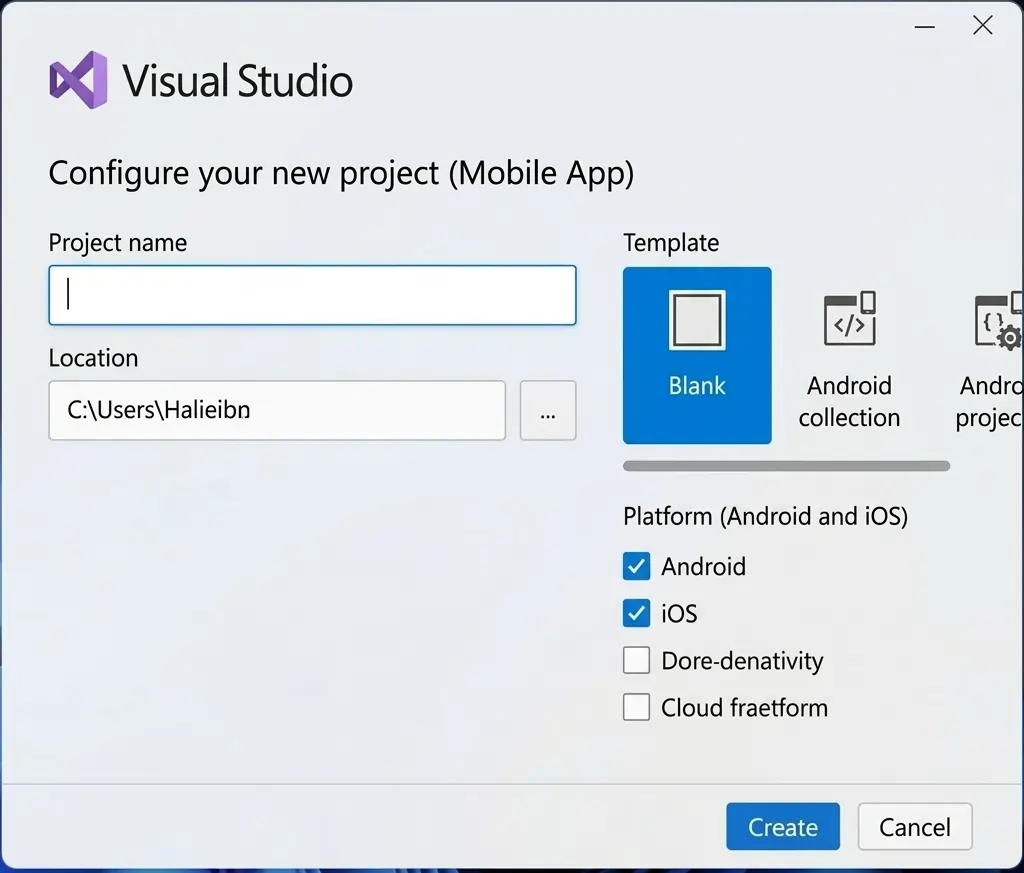Open the location browse (...) button
1024x873 pixels.
[548, 410]
